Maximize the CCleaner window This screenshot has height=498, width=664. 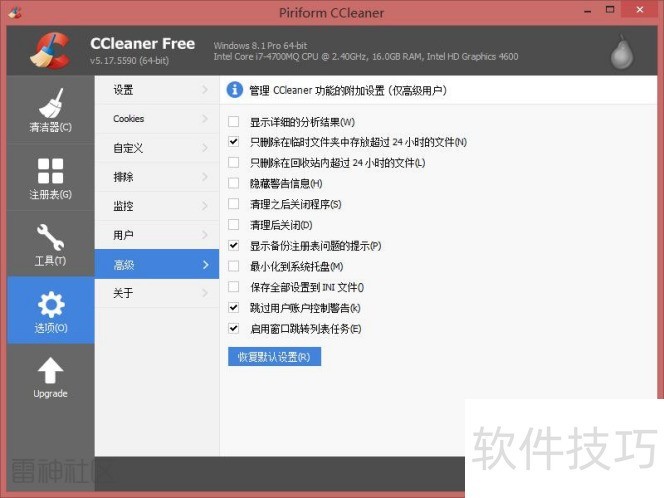(610, 10)
